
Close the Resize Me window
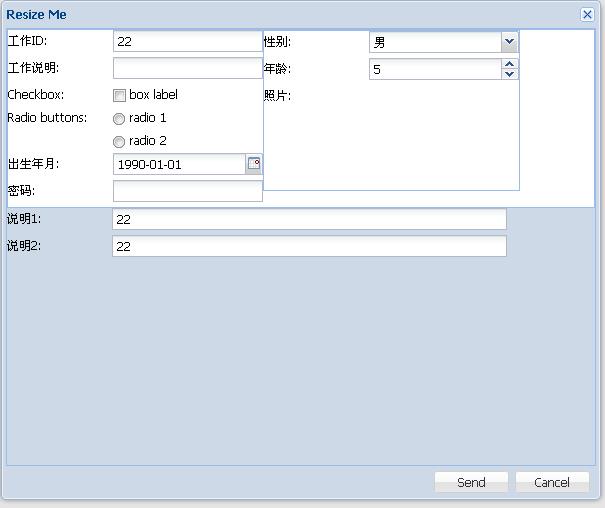pyautogui.click(x=587, y=15)
